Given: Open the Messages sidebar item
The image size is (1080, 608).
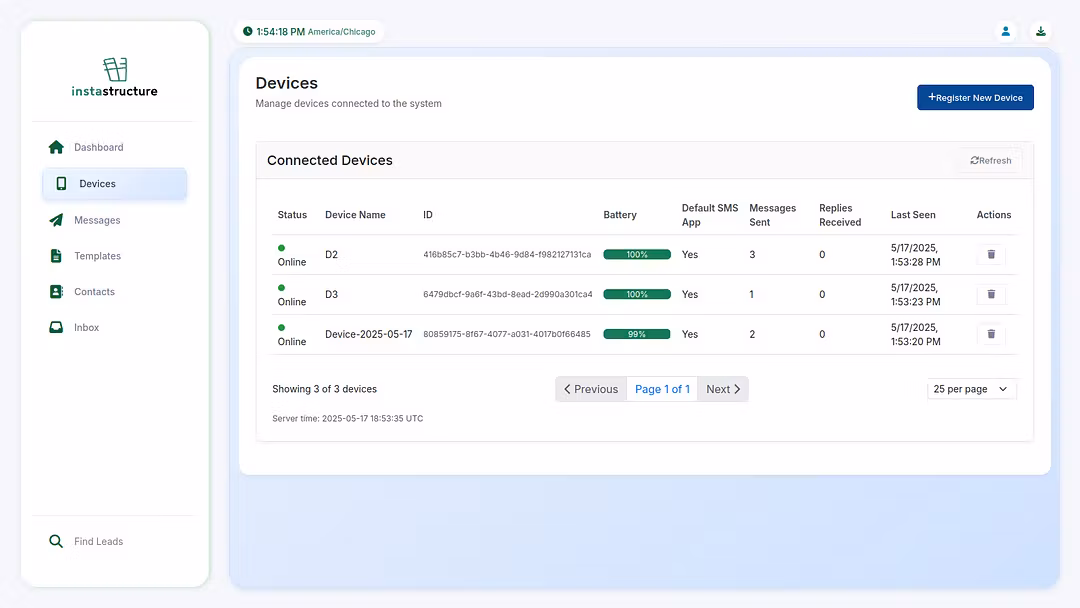Looking at the screenshot, I should 97,220.
